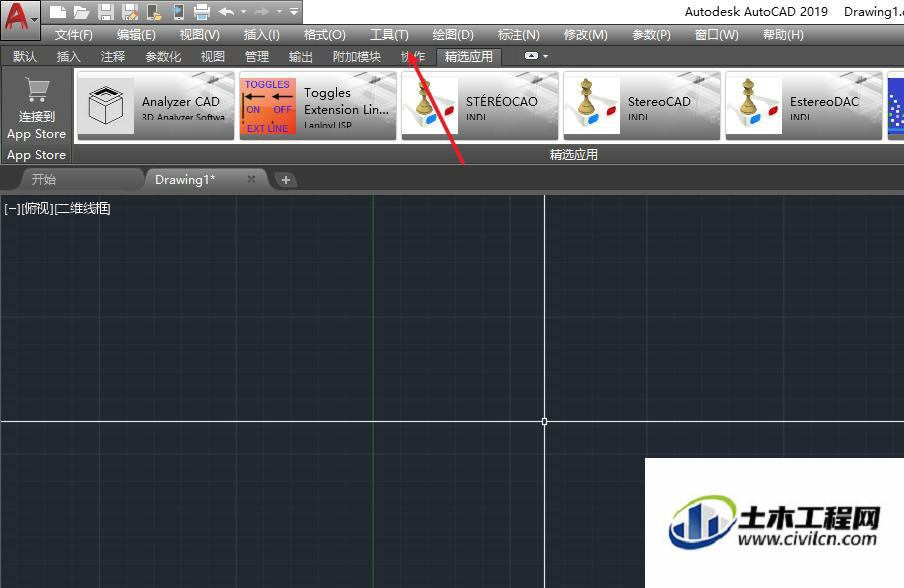This screenshot has height=588, width=904.
Task: Switch to the 插入 ribbon tab
Action: click(69, 56)
